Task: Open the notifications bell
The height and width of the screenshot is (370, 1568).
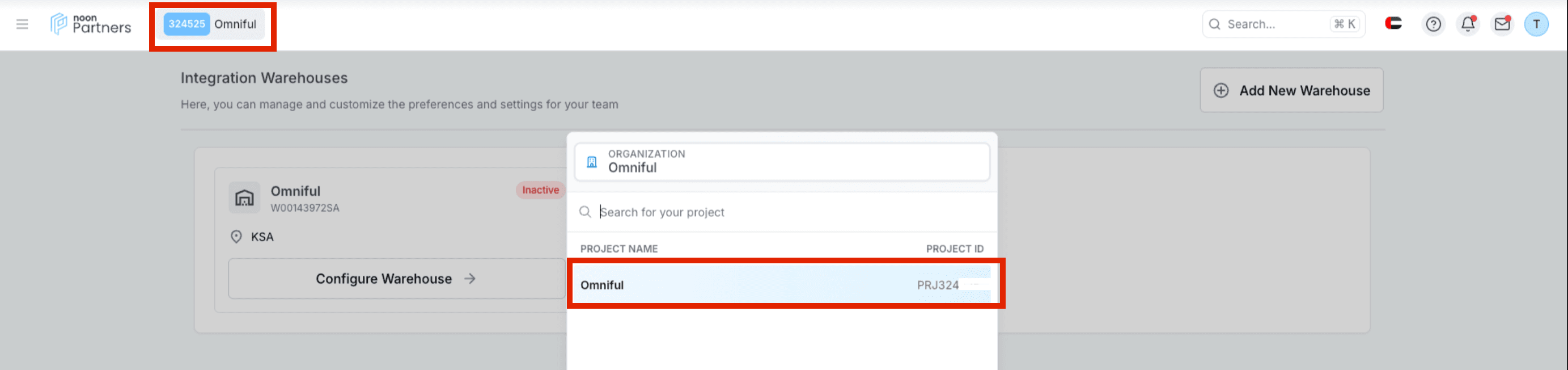Action: pyautogui.click(x=1468, y=24)
